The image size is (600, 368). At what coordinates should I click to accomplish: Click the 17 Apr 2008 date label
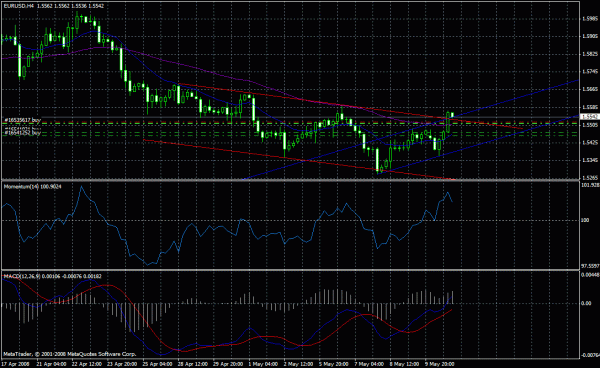coord(16,364)
